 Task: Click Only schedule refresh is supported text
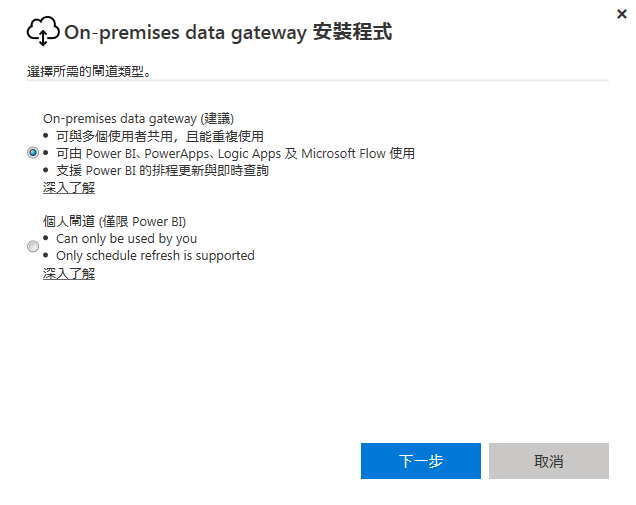tap(155, 255)
